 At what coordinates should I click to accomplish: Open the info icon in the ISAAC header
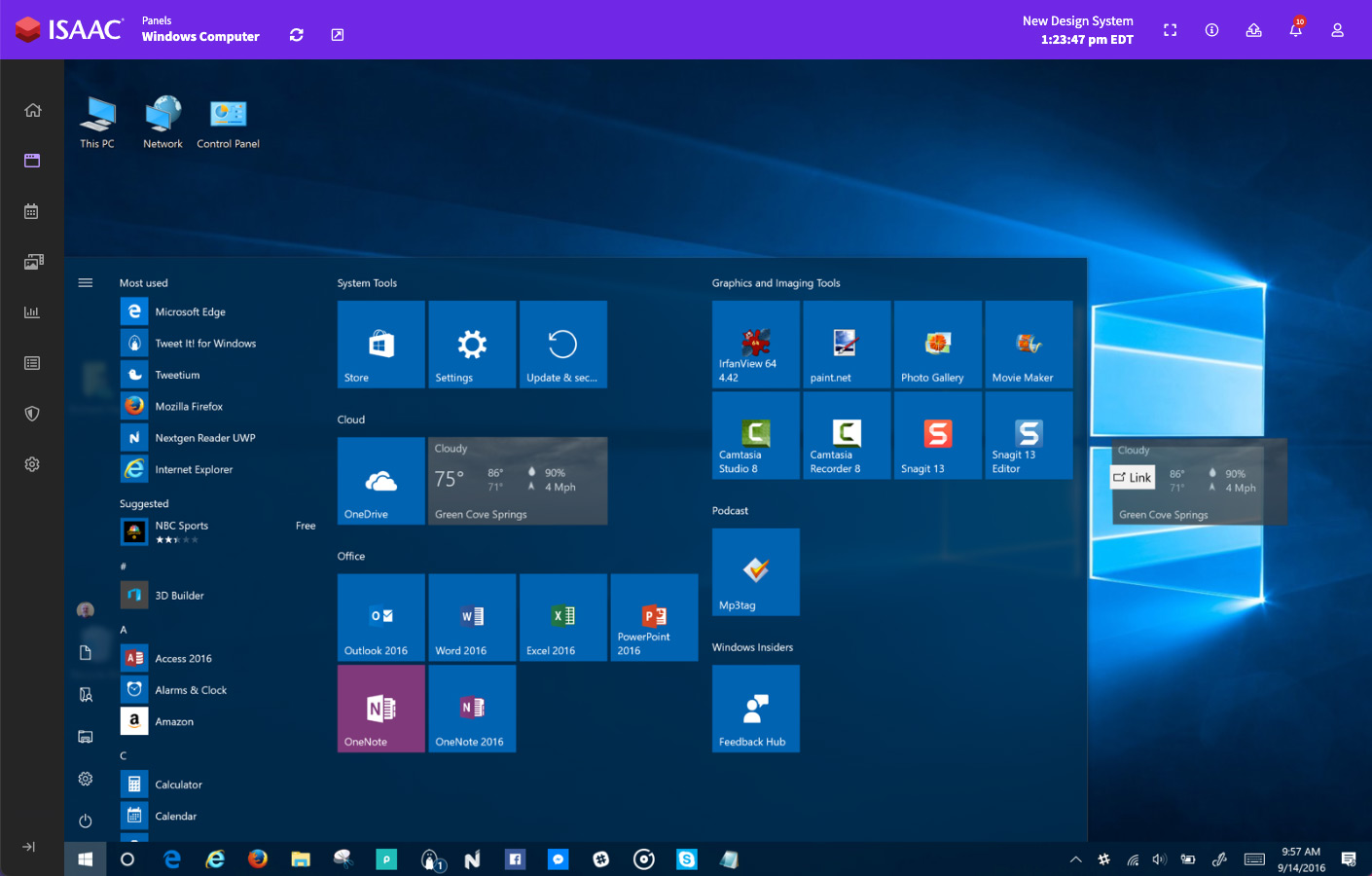click(1211, 30)
